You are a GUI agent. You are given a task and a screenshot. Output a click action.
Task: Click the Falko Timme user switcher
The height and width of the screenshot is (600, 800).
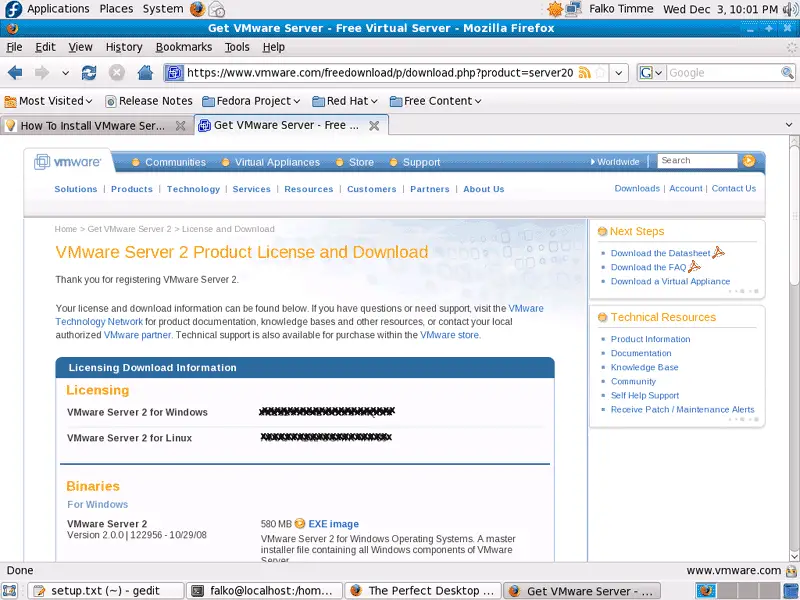click(x=621, y=9)
